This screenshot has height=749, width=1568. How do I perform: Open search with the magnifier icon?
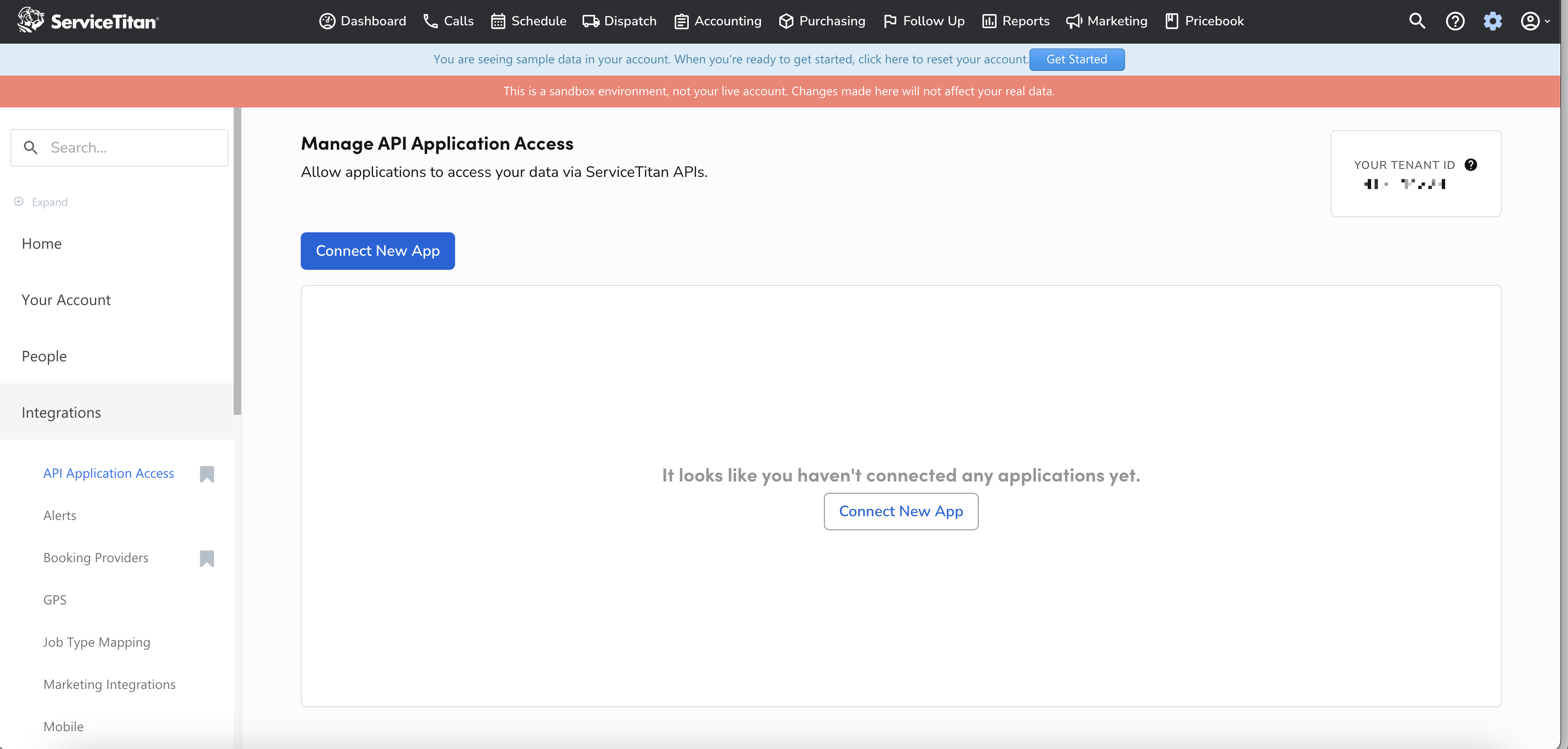click(1417, 21)
